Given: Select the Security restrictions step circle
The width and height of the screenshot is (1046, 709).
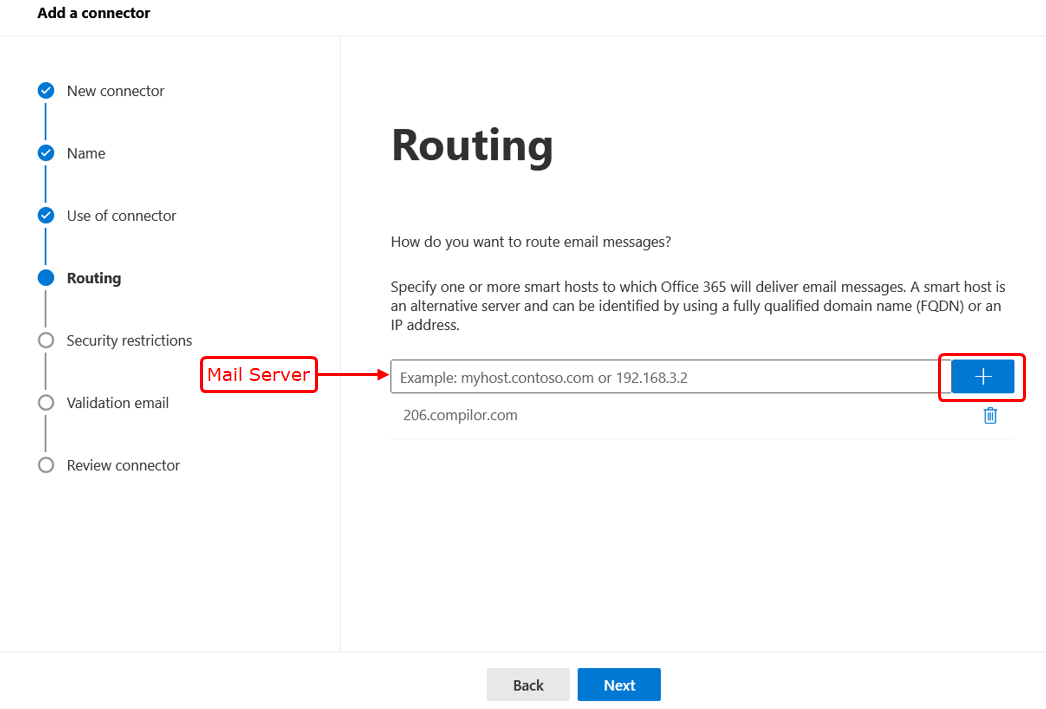Looking at the screenshot, I should pyautogui.click(x=46, y=341).
